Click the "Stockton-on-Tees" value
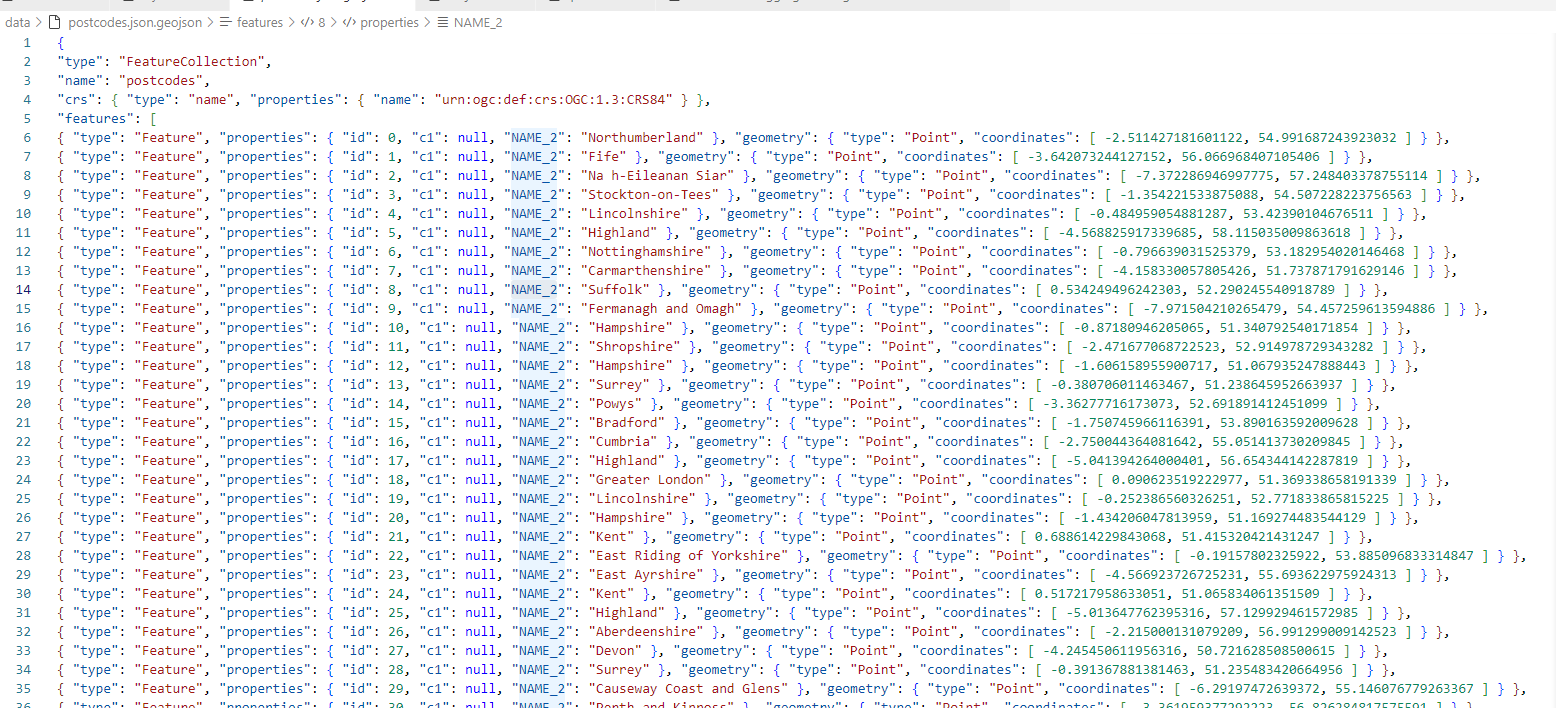This screenshot has height=708, width=1556. pyautogui.click(x=652, y=194)
